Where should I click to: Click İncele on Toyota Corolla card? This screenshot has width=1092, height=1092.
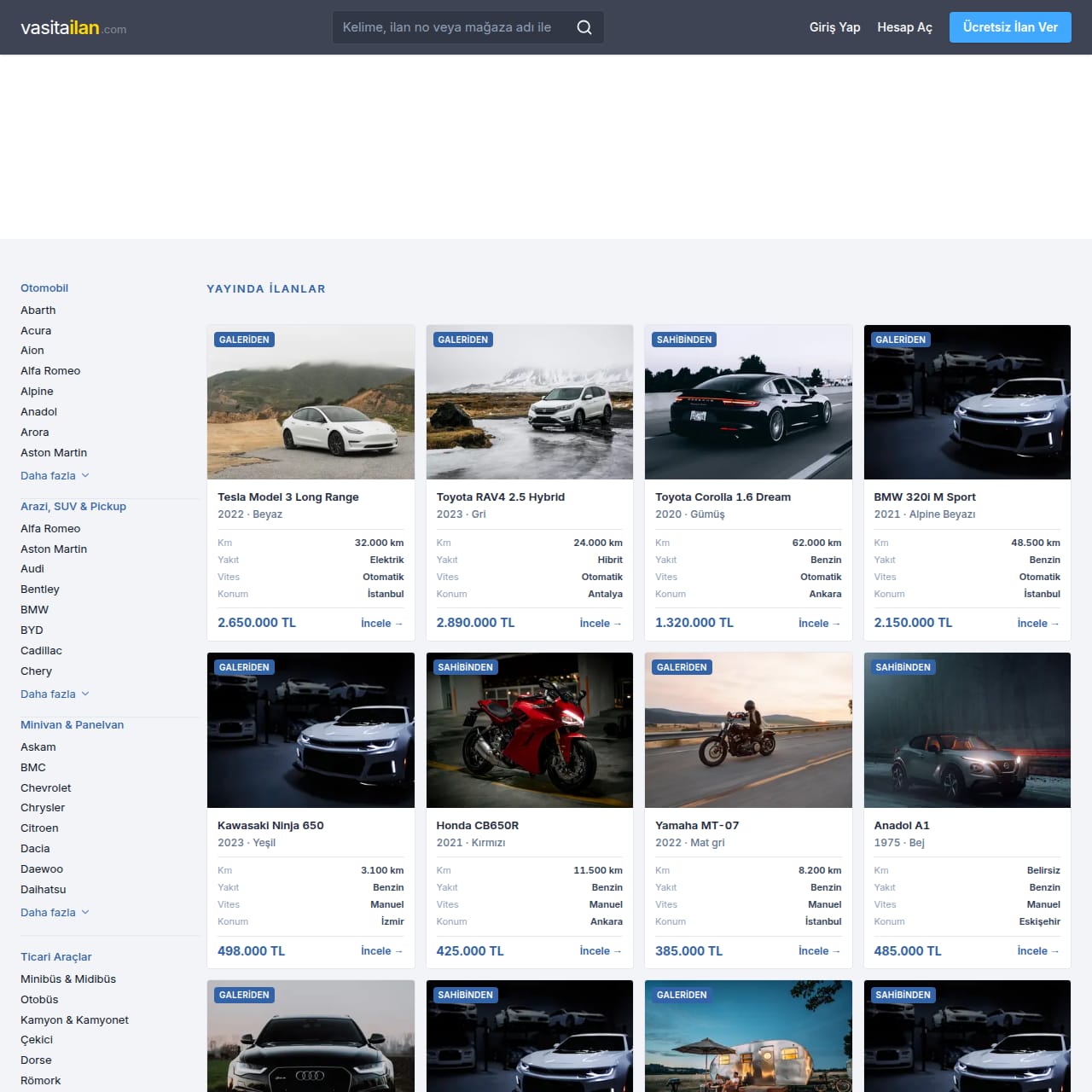coord(820,624)
